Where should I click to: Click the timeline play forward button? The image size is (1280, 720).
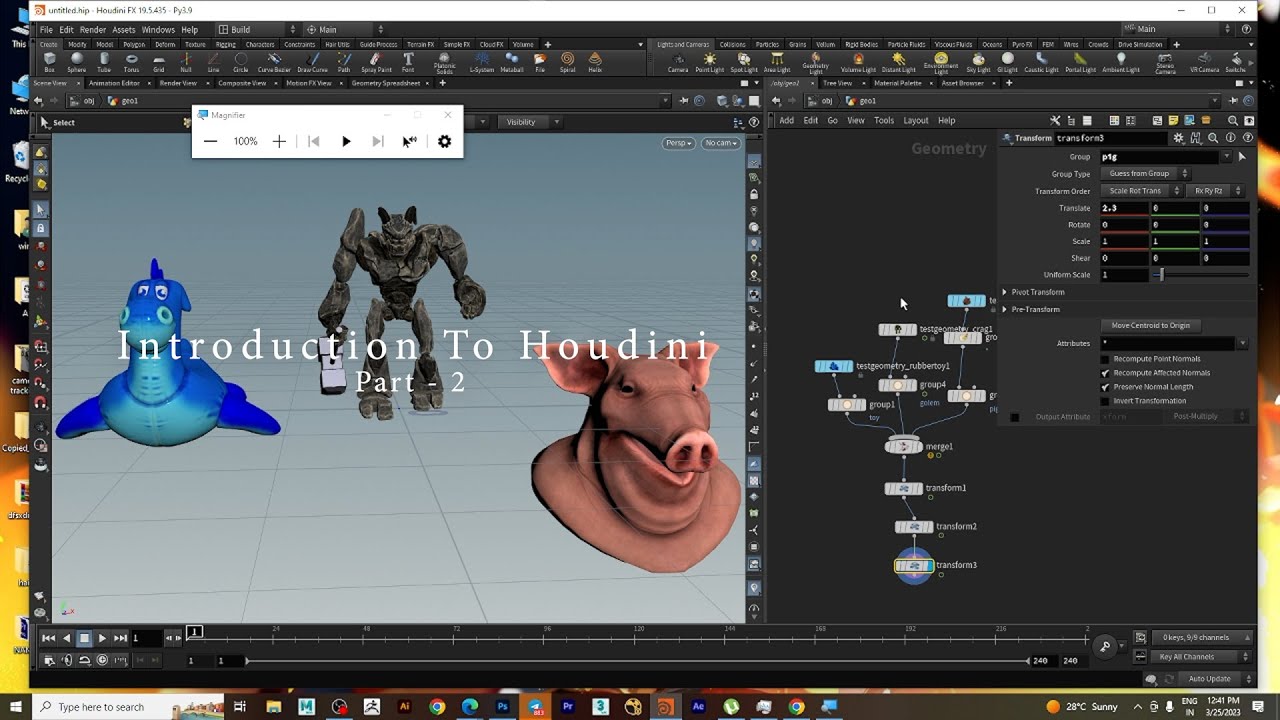[102, 638]
